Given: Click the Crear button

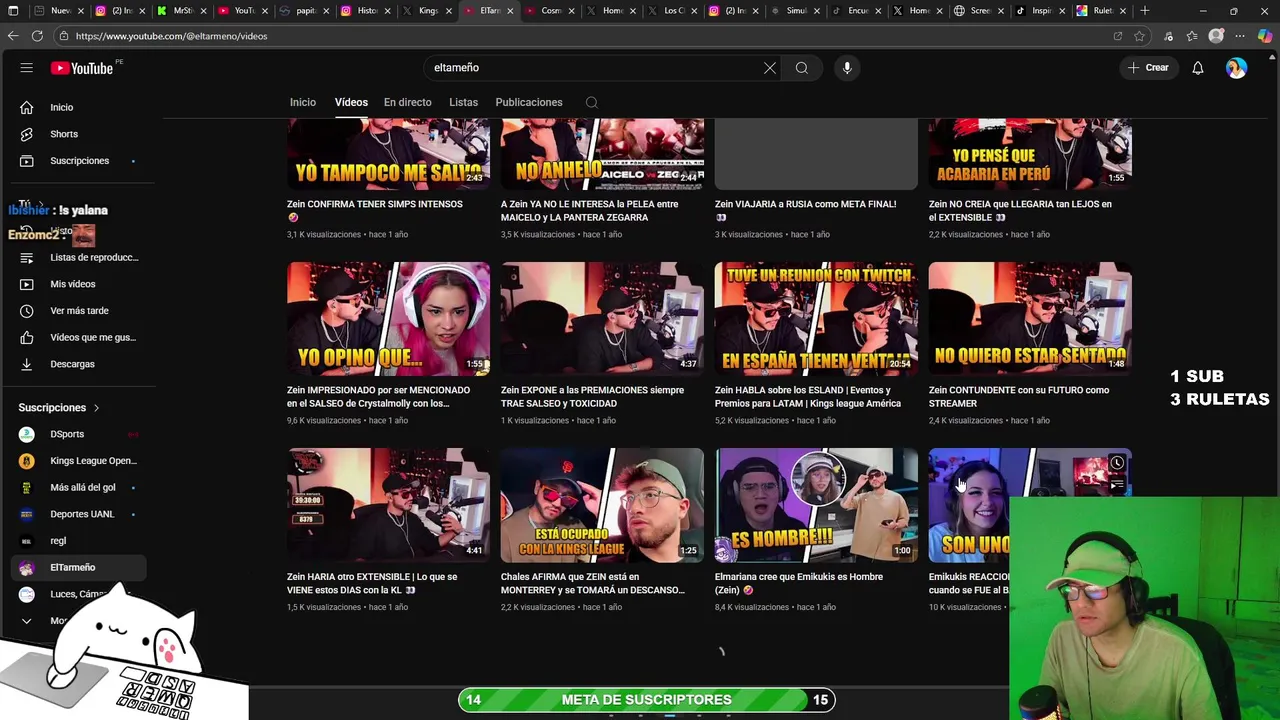Looking at the screenshot, I should click(1148, 68).
